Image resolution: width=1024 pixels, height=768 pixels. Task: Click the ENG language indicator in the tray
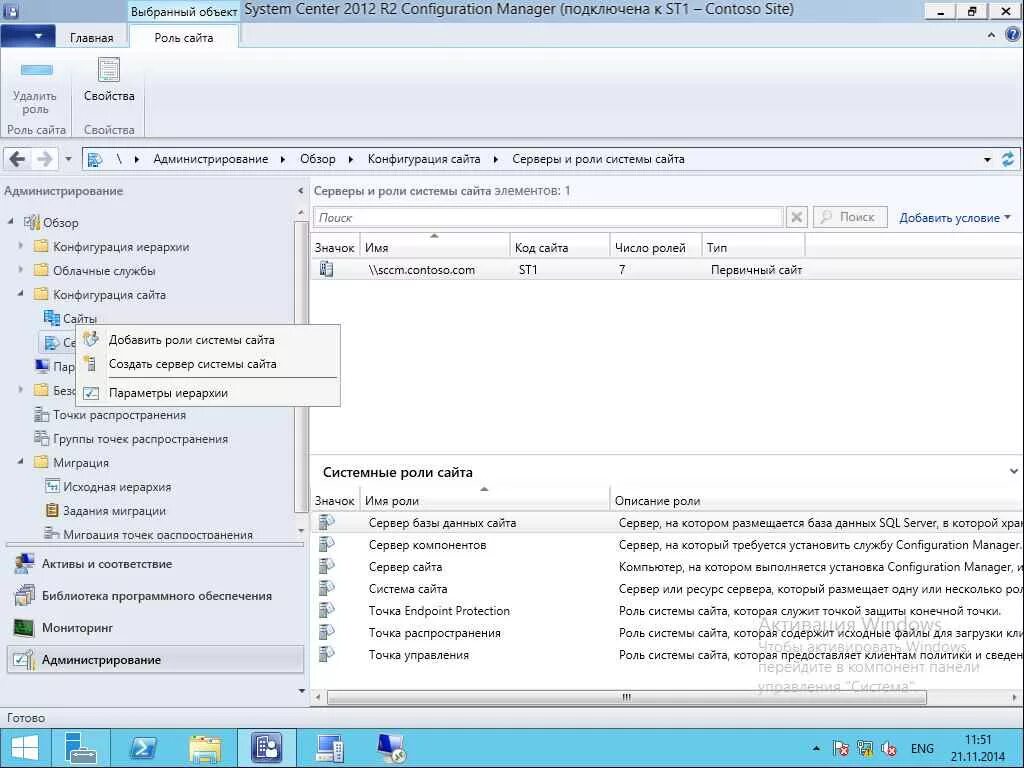[921, 748]
